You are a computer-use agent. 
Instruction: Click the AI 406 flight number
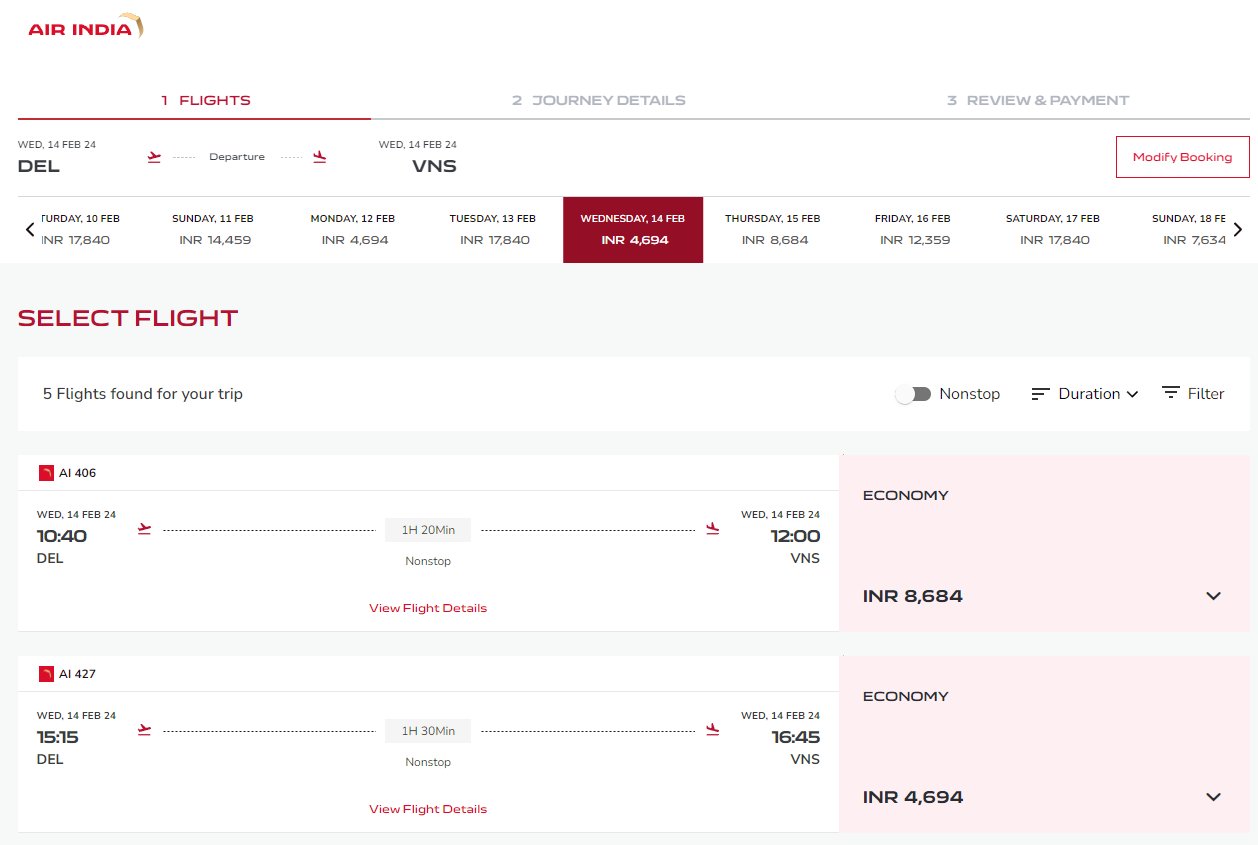tap(78, 473)
